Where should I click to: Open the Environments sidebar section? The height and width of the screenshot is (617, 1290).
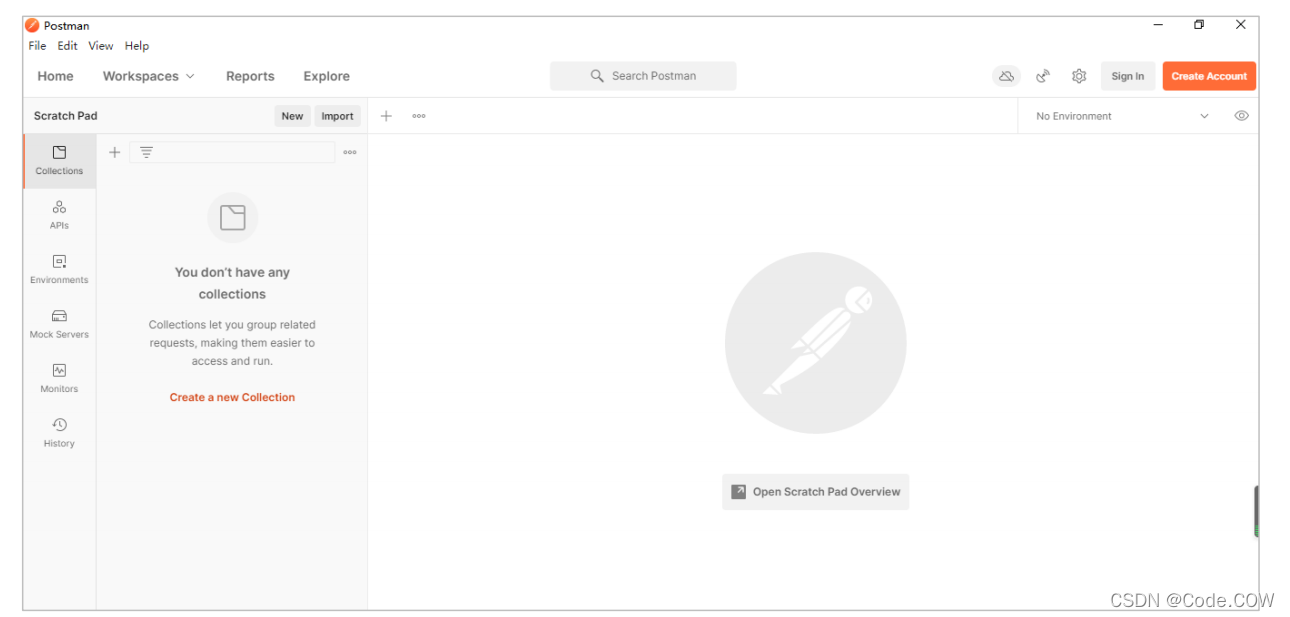pos(59,270)
